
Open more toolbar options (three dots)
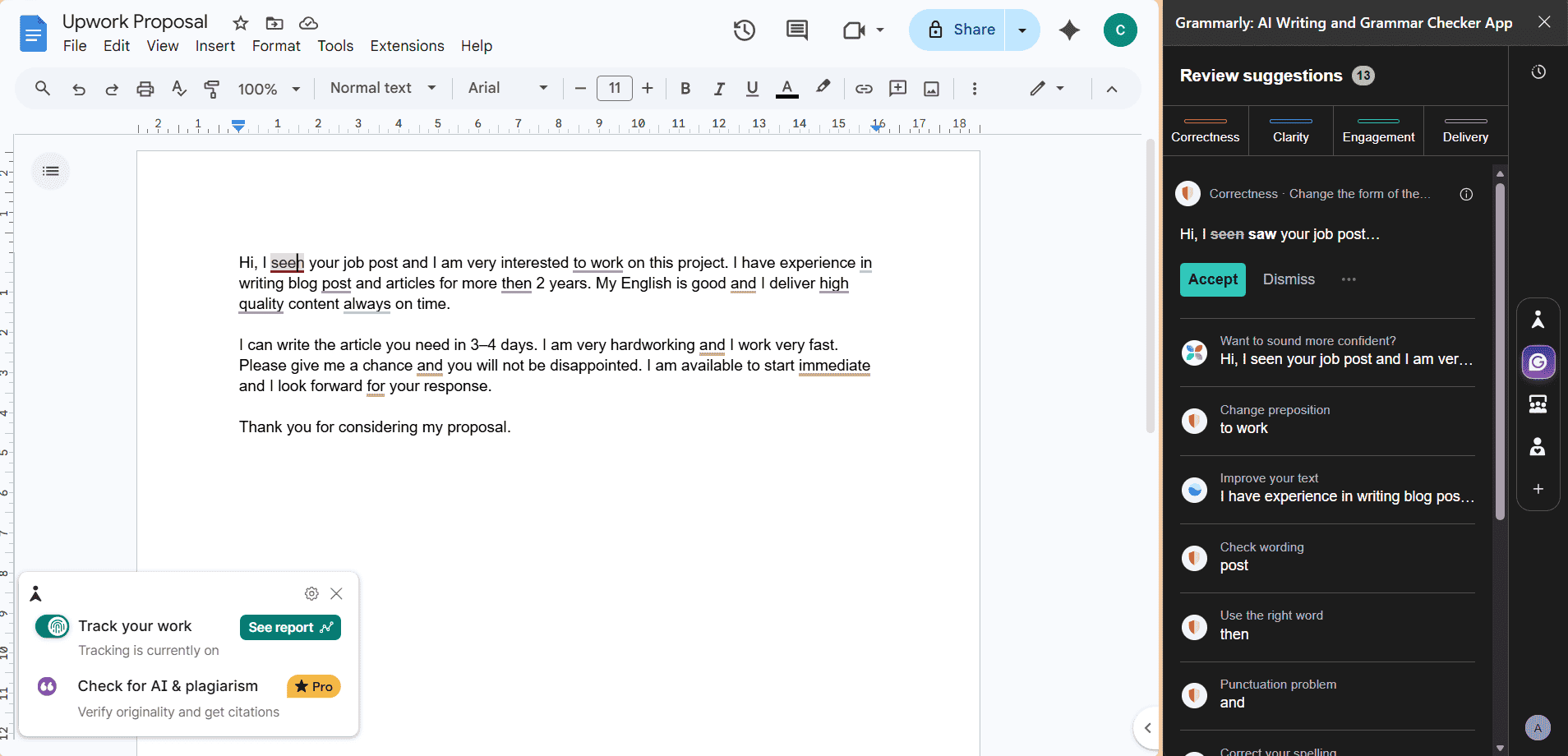tap(975, 88)
